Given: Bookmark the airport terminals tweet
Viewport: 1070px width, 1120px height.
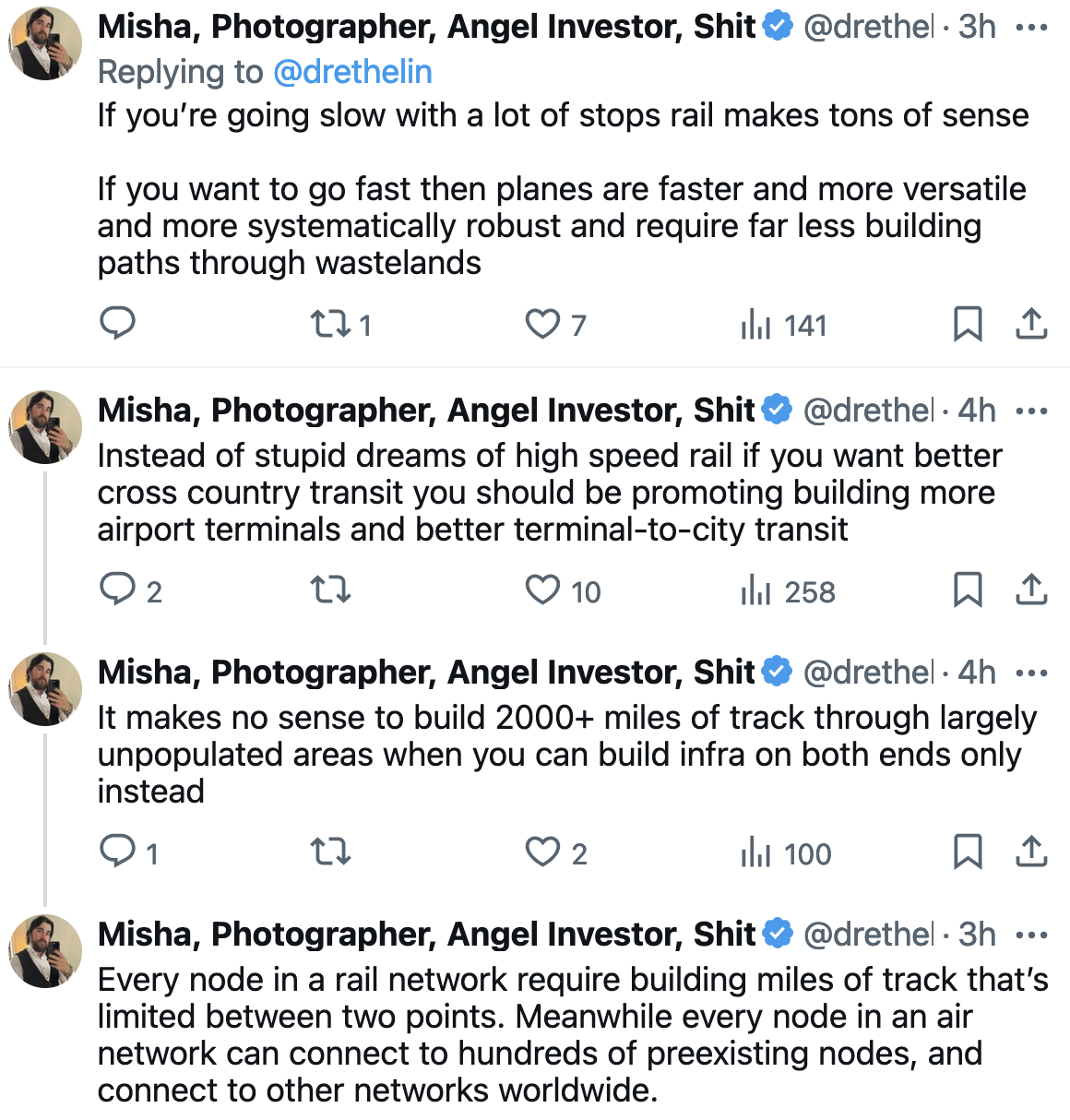Looking at the screenshot, I should click(967, 590).
